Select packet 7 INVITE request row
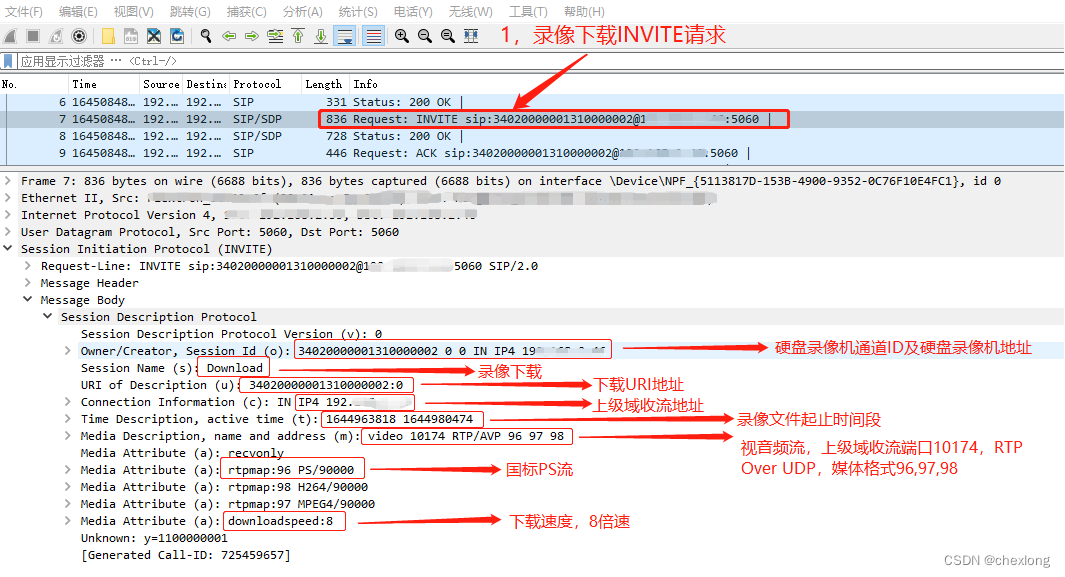 click(532, 119)
